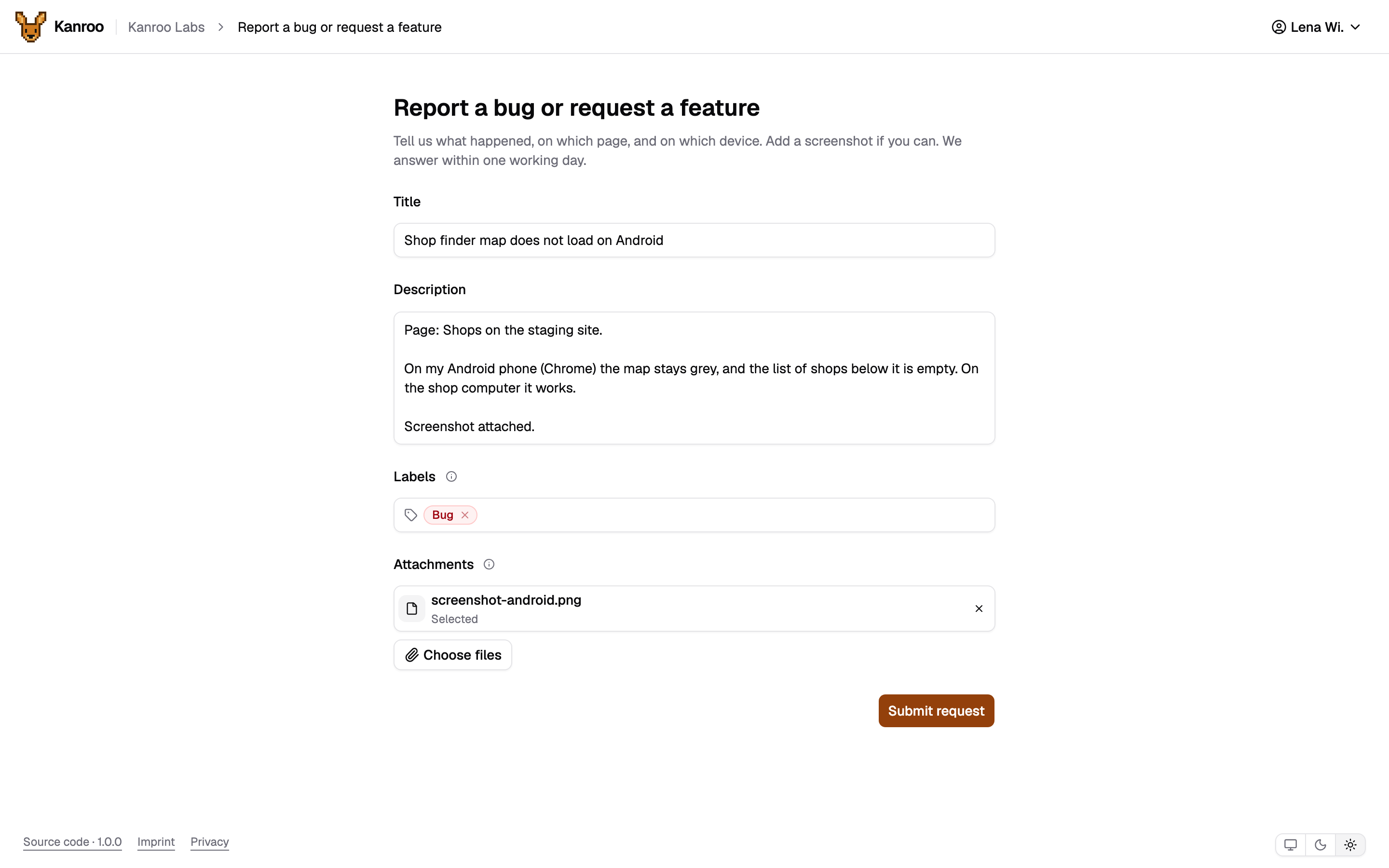Click the breadcrumb 'Report a bug or request a feature'
The width and height of the screenshot is (1389, 868).
pos(340,27)
